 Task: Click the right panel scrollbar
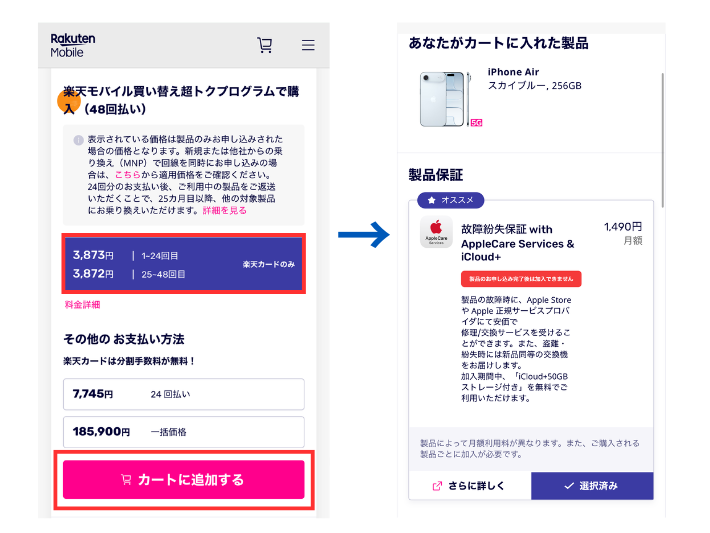pyautogui.click(x=662, y=140)
